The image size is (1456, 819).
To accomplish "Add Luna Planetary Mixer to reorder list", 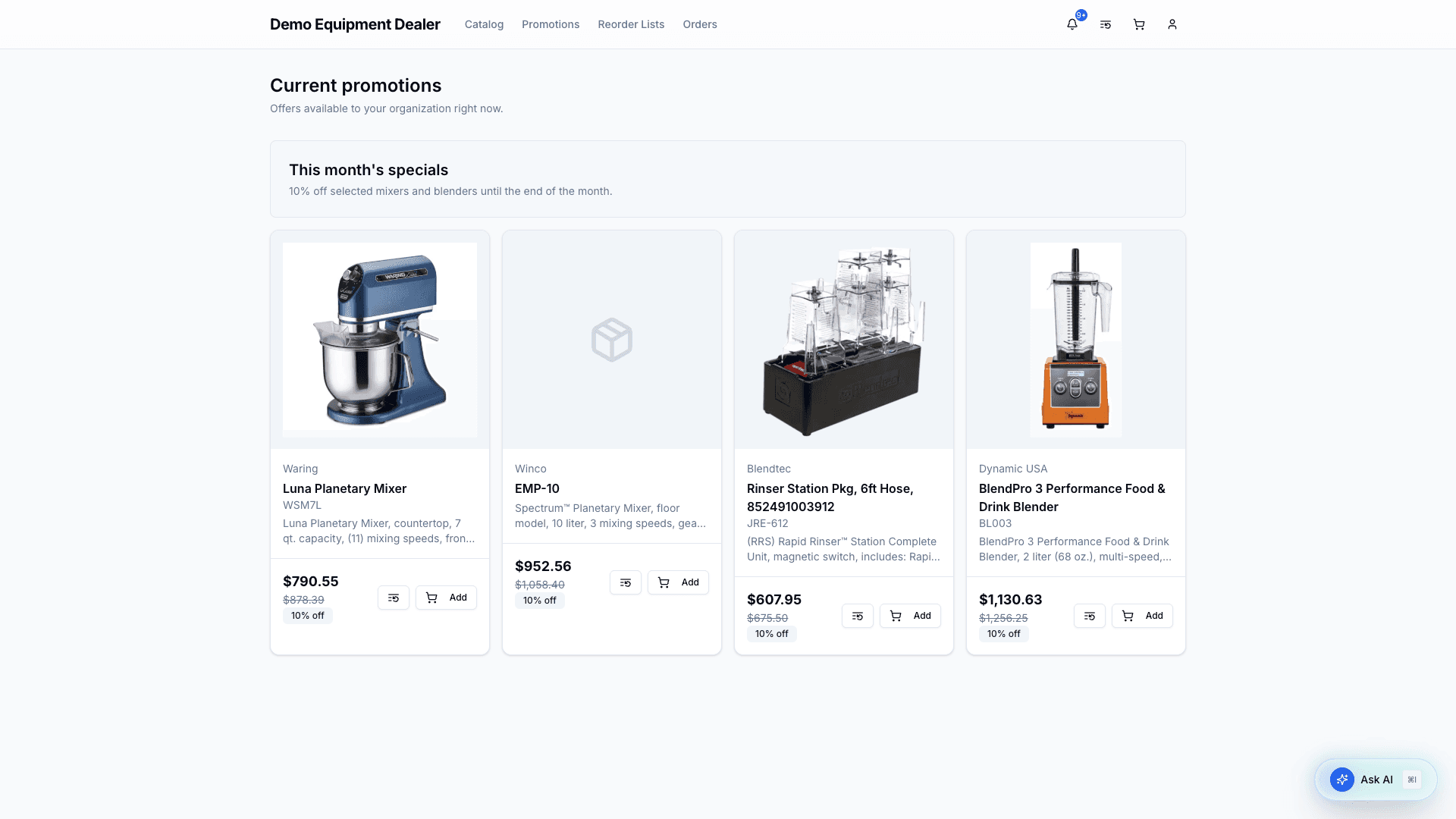I will pos(394,598).
